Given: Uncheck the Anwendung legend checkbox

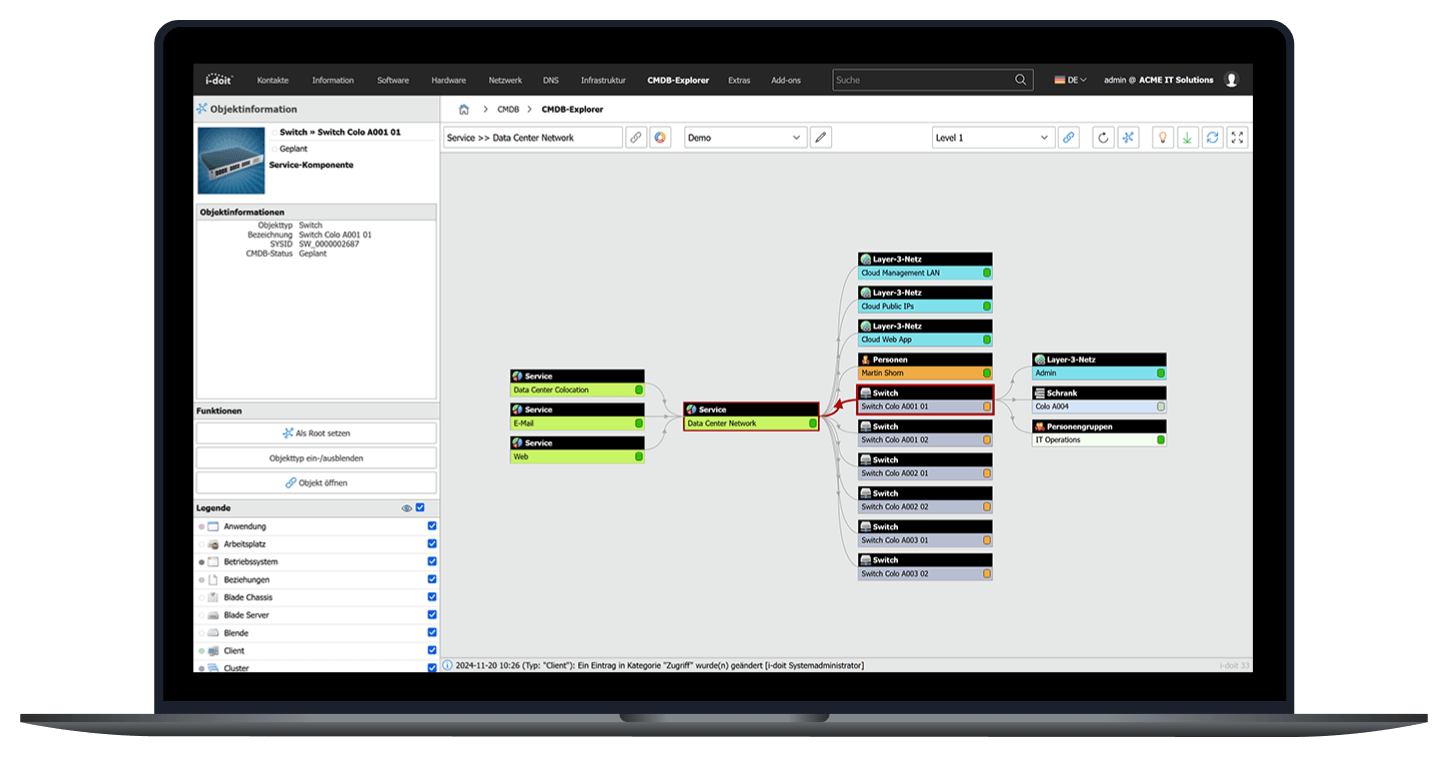Looking at the screenshot, I should tap(431, 526).
